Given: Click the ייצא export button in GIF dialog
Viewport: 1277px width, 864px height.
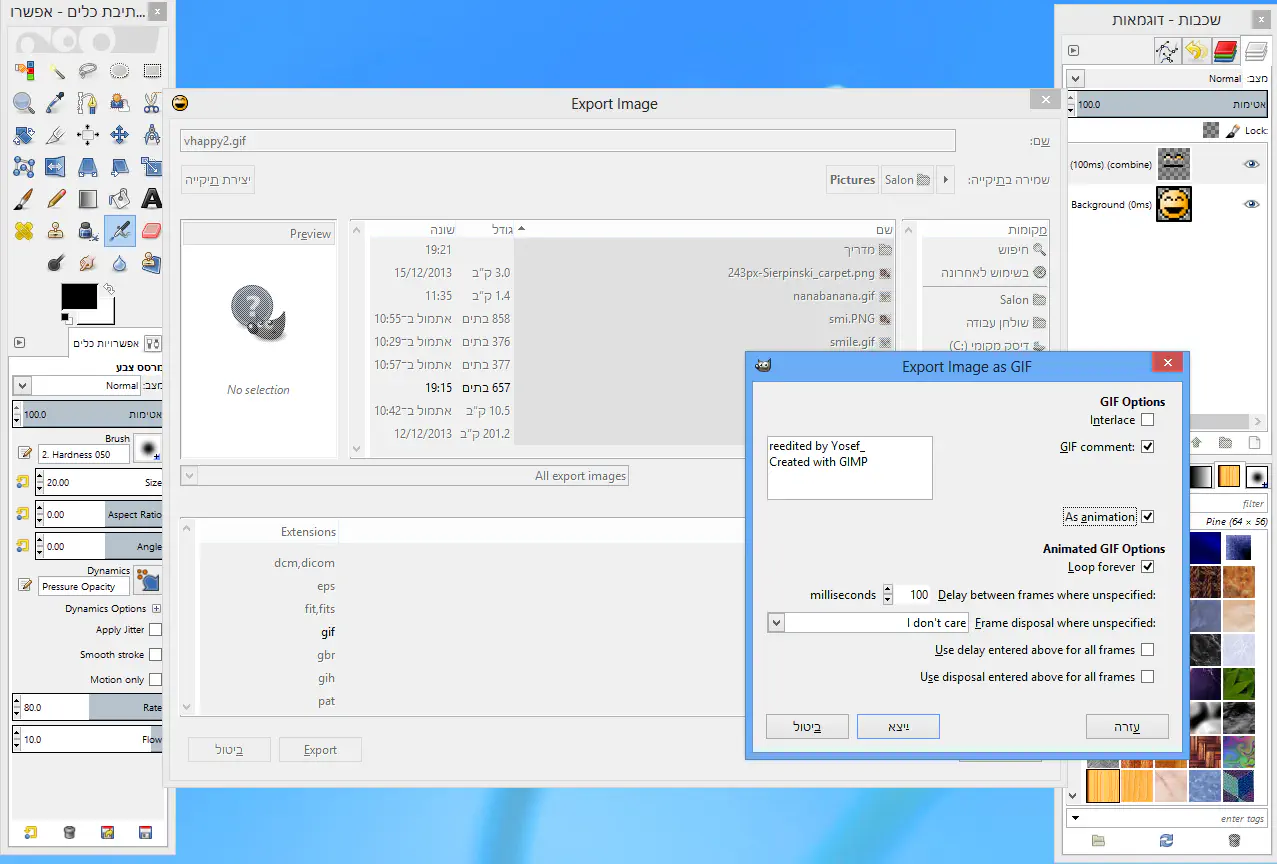Looking at the screenshot, I should [x=898, y=726].
